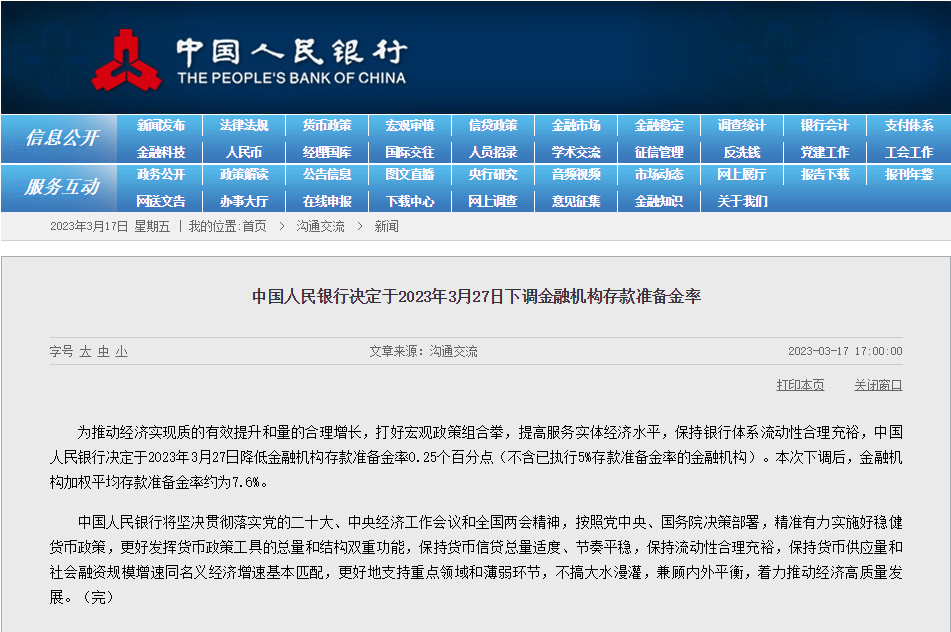Open the 货币政策 navigation item
951x632 pixels.
[327, 126]
